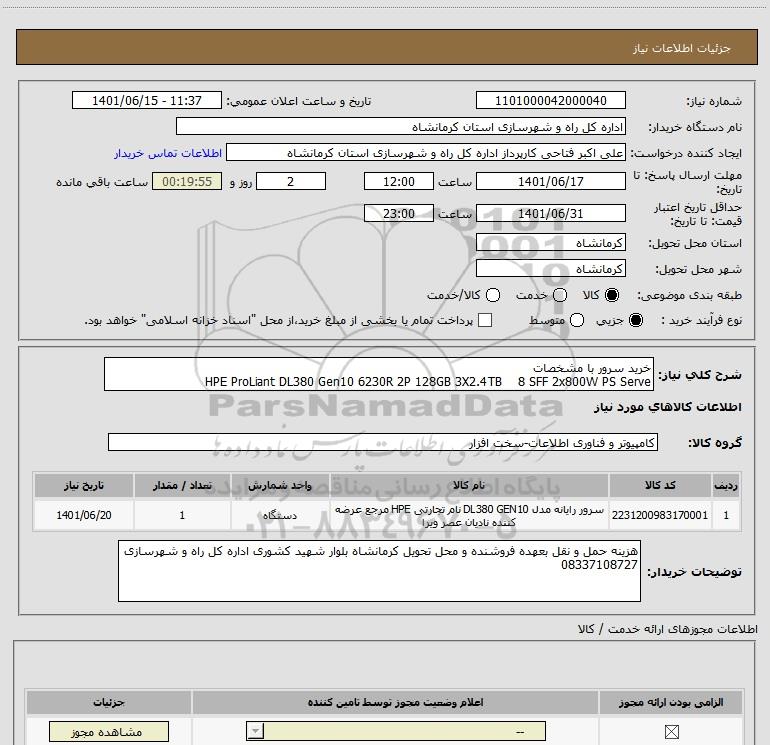Click the الزامی بودن ارائه مجوز column header

coord(671,702)
